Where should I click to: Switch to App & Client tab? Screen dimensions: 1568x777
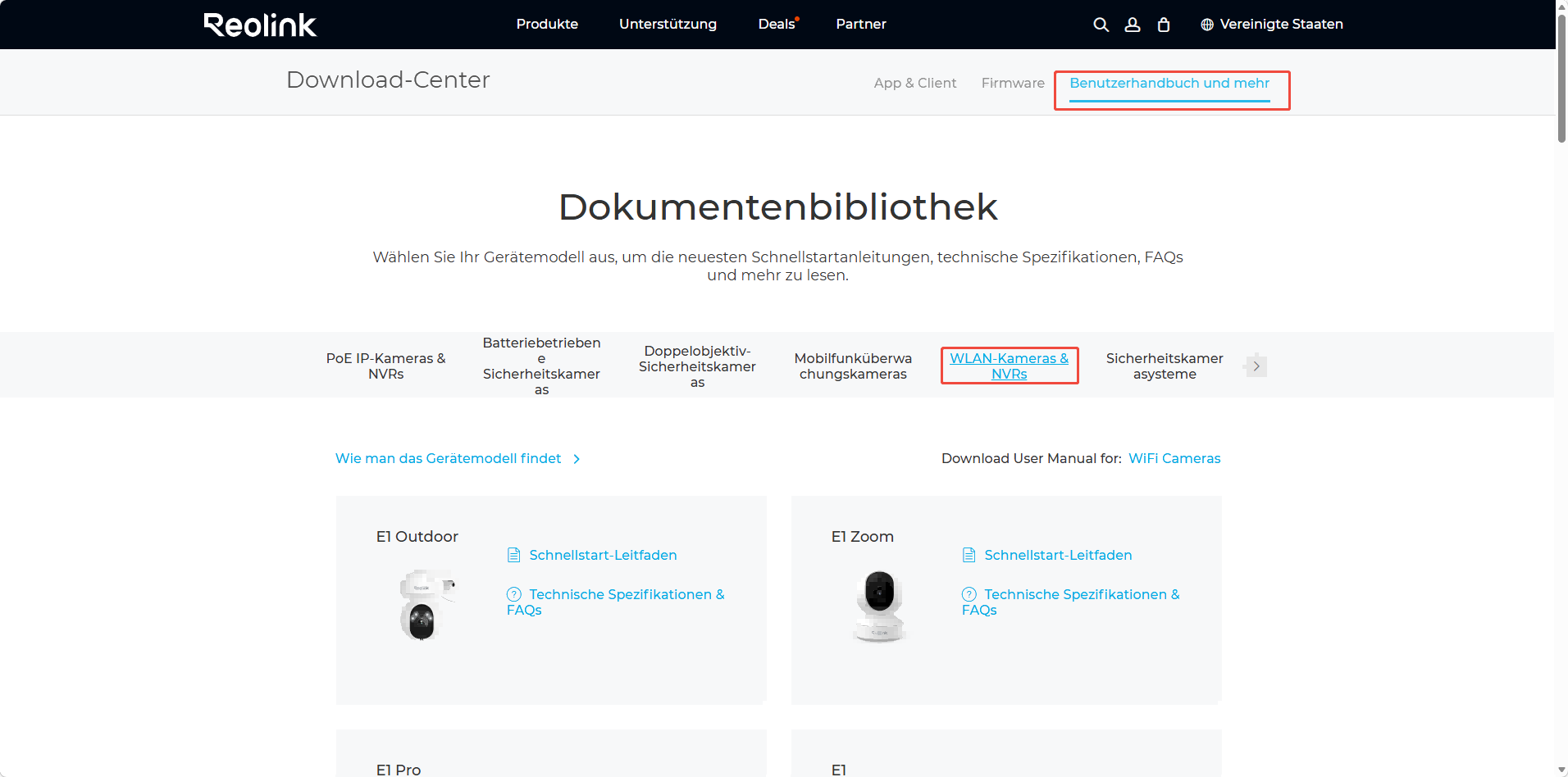(x=915, y=83)
